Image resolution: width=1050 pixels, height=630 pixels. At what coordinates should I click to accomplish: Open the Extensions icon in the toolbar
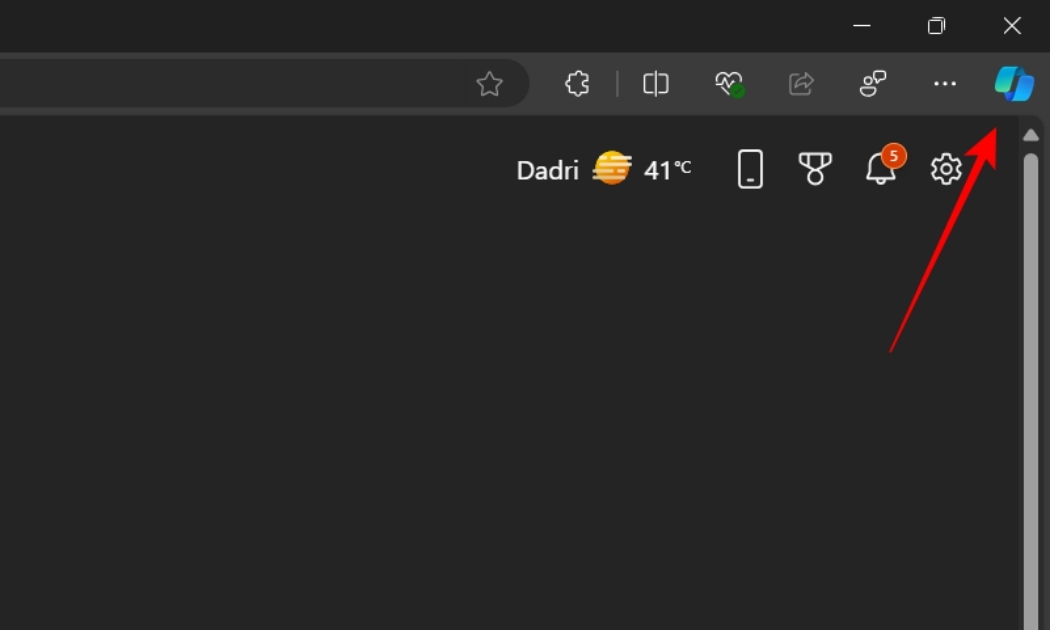[577, 84]
